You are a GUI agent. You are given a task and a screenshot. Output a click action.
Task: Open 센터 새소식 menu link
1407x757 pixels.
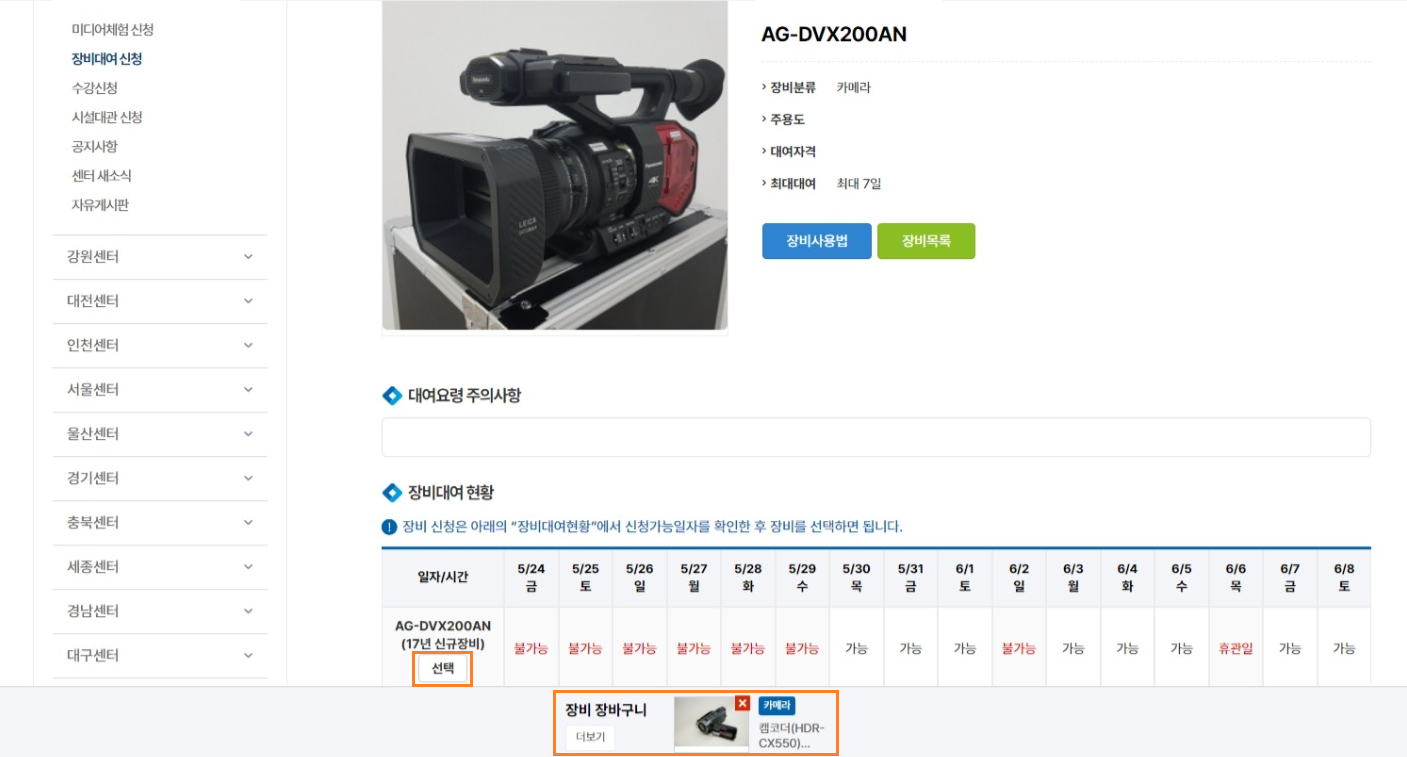[101, 175]
